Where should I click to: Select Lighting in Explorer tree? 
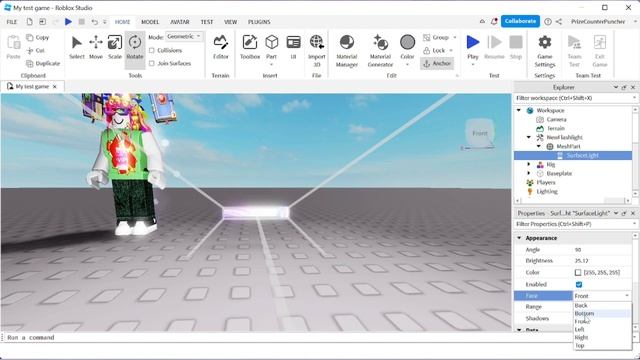pos(547,191)
